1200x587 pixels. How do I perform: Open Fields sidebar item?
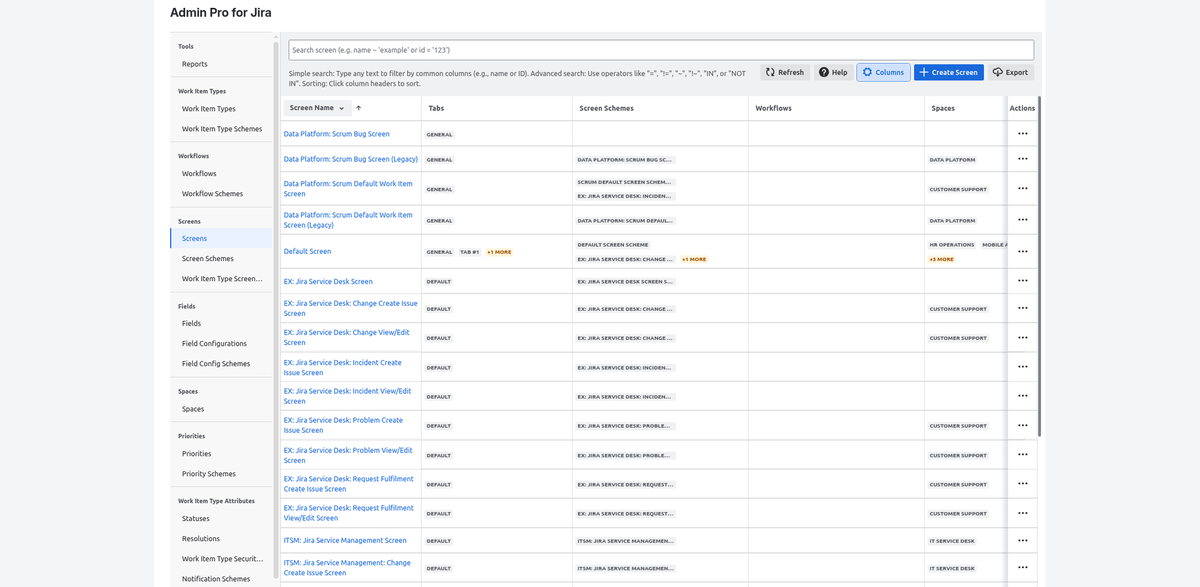[191, 324]
